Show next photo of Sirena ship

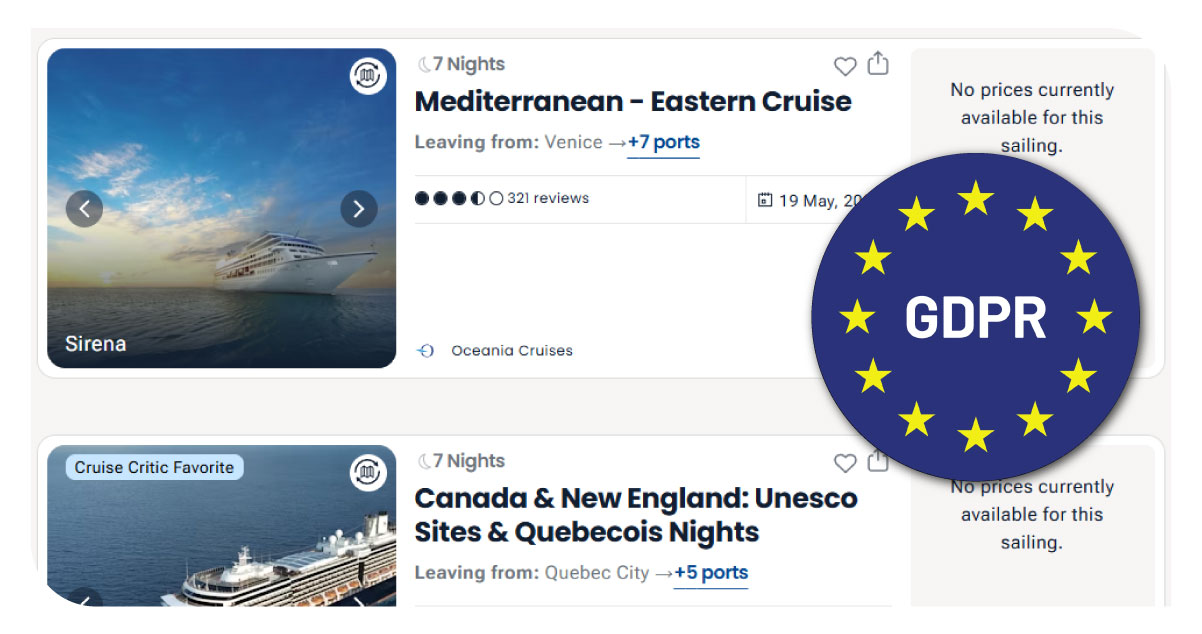[x=359, y=209]
